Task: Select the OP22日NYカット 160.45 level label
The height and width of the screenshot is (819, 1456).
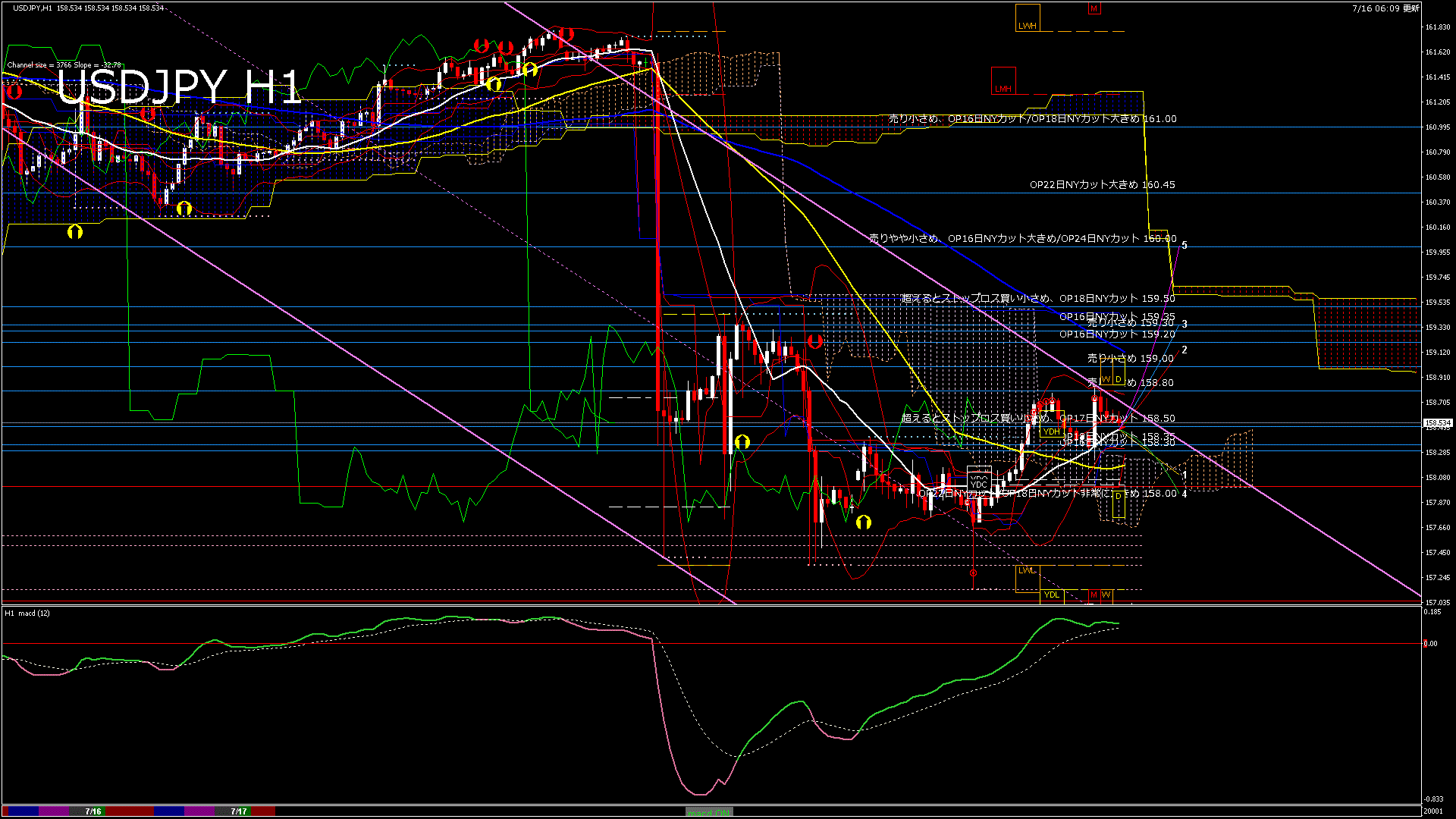Action: coord(1102,184)
